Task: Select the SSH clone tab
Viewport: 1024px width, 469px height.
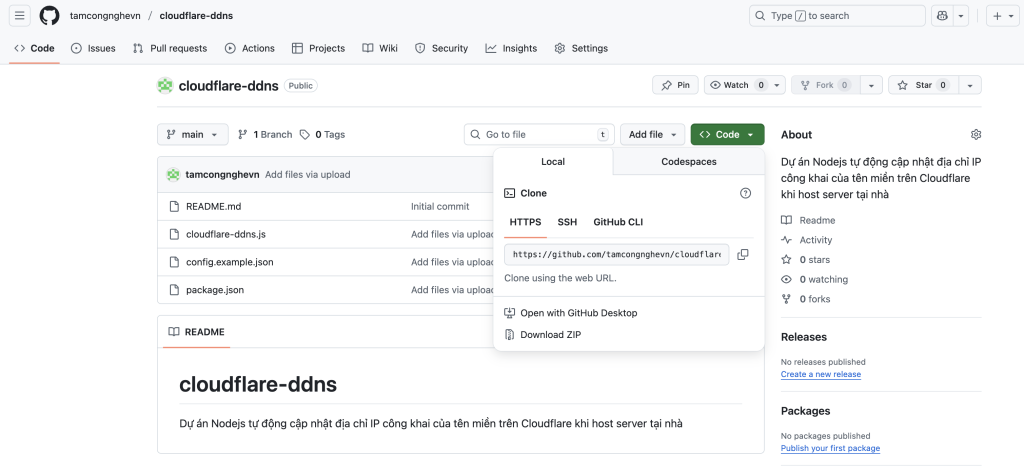Action: point(567,221)
